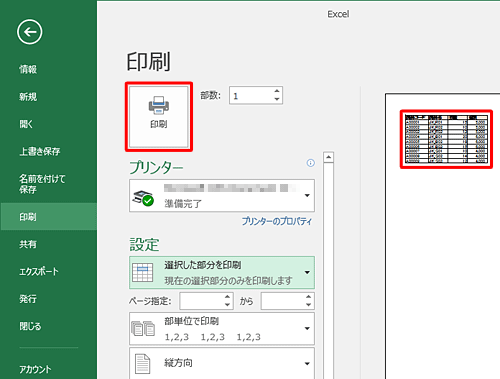Click 閉じる in the sidebar
This screenshot has height=379, width=500.
click(x=30, y=326)
